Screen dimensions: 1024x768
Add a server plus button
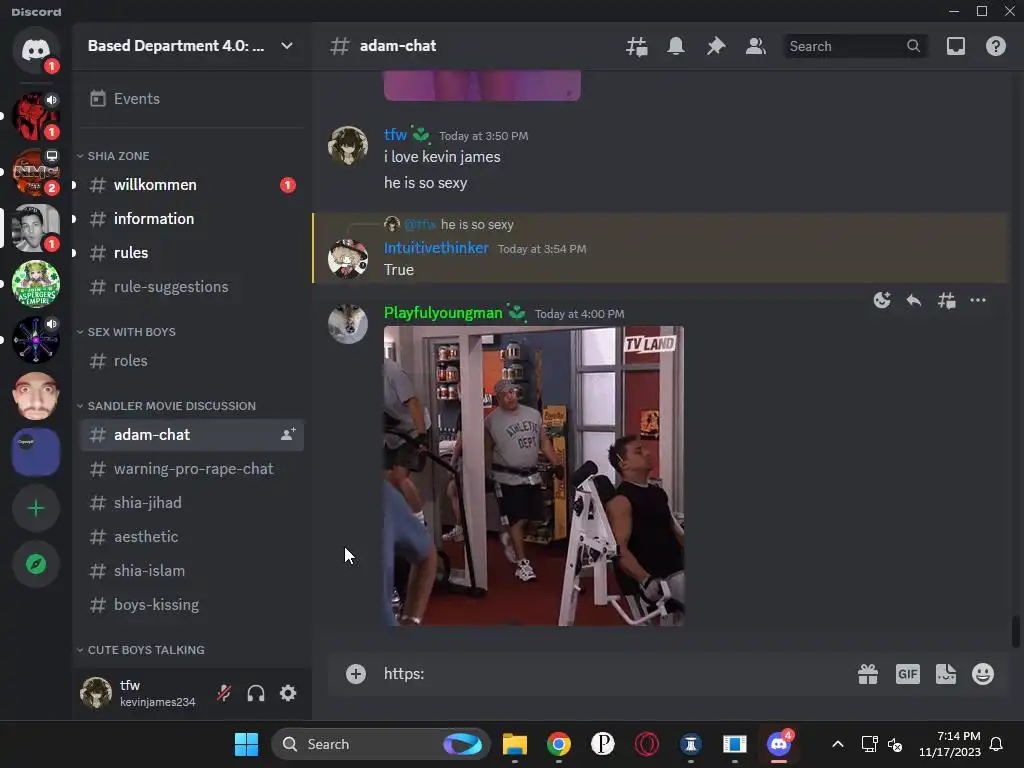click(x=36, y=508)
